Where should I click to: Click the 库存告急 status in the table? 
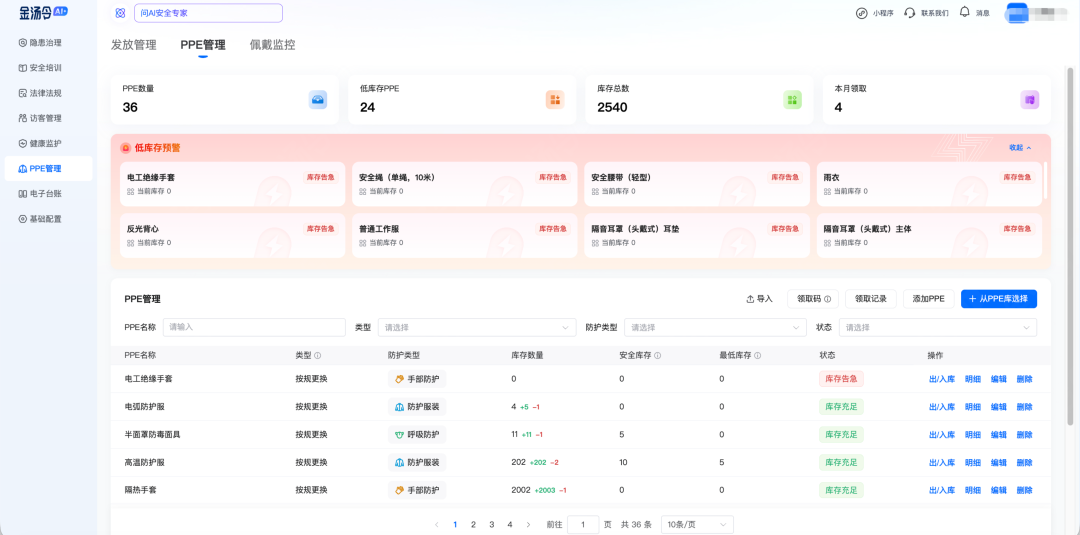(841, 379)
